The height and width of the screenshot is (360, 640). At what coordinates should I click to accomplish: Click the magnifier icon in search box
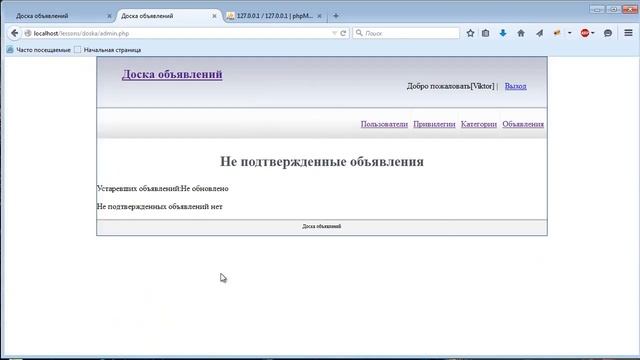(x=359, y=33)
